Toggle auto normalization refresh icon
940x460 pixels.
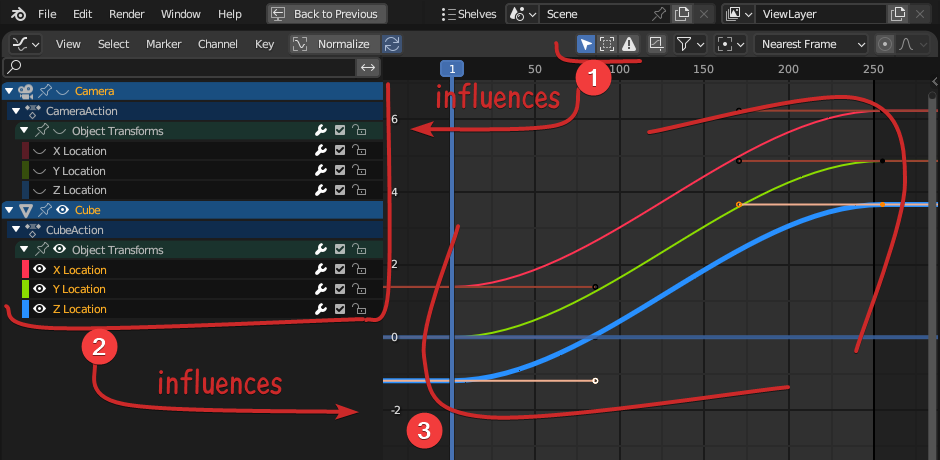(392, 44)
